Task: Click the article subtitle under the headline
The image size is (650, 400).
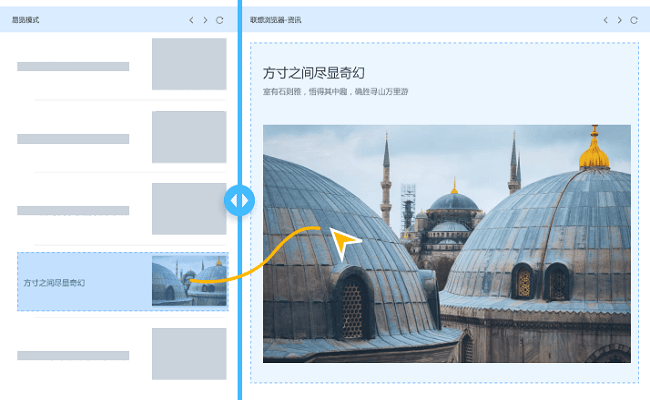Action: pos(335,92)
